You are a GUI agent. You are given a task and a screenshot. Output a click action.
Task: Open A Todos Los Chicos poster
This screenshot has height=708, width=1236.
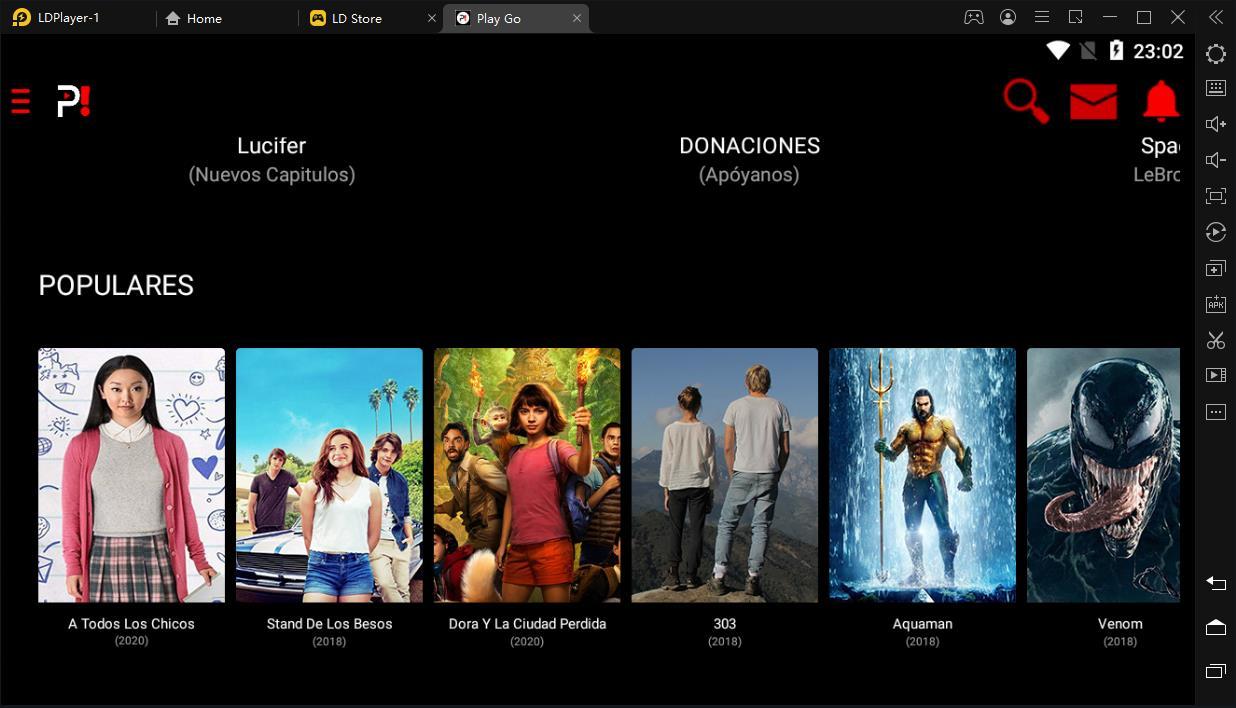(131, 475)
